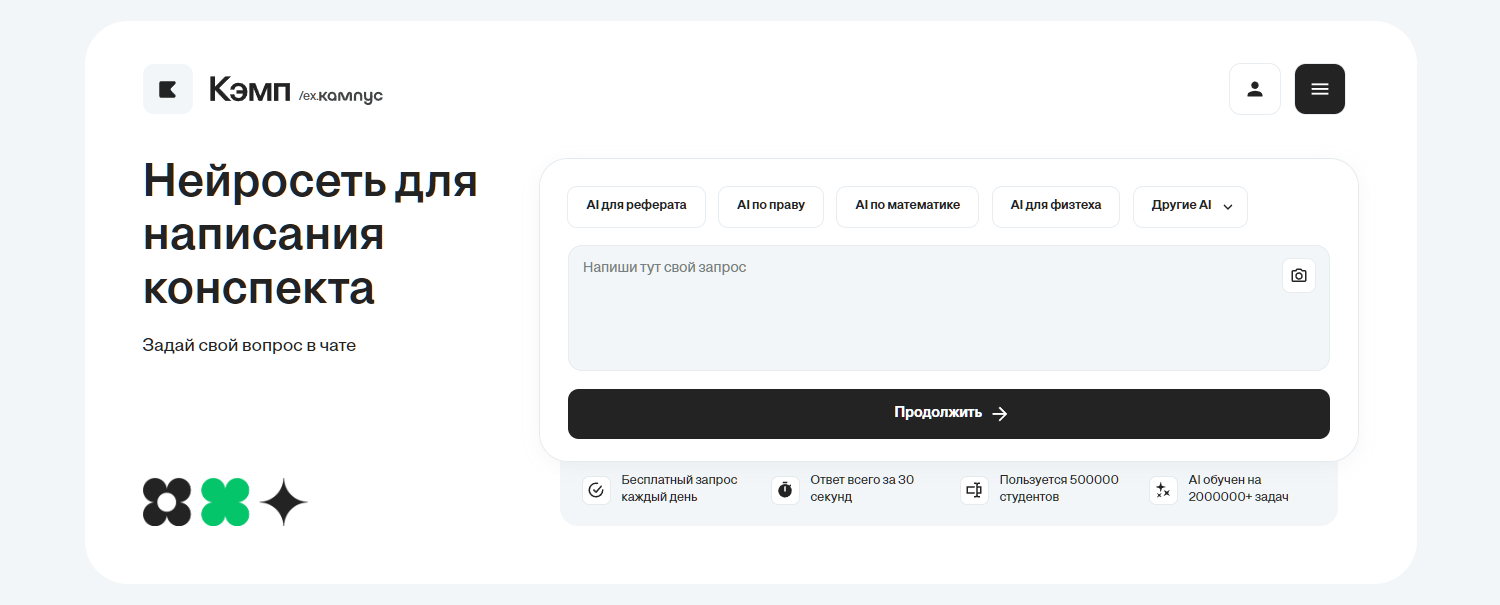
Task: Choose AI для физтеха option
Action: [x=1055, y=206]
